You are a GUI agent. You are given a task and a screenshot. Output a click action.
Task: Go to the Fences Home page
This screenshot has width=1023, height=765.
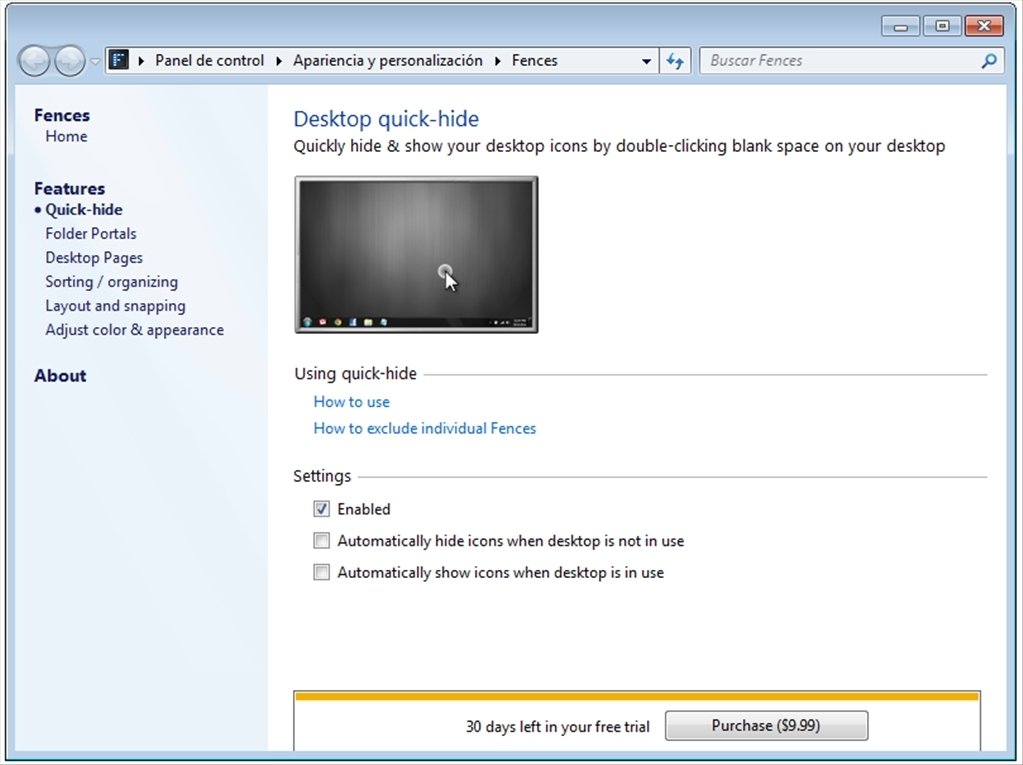pos(66,136)
